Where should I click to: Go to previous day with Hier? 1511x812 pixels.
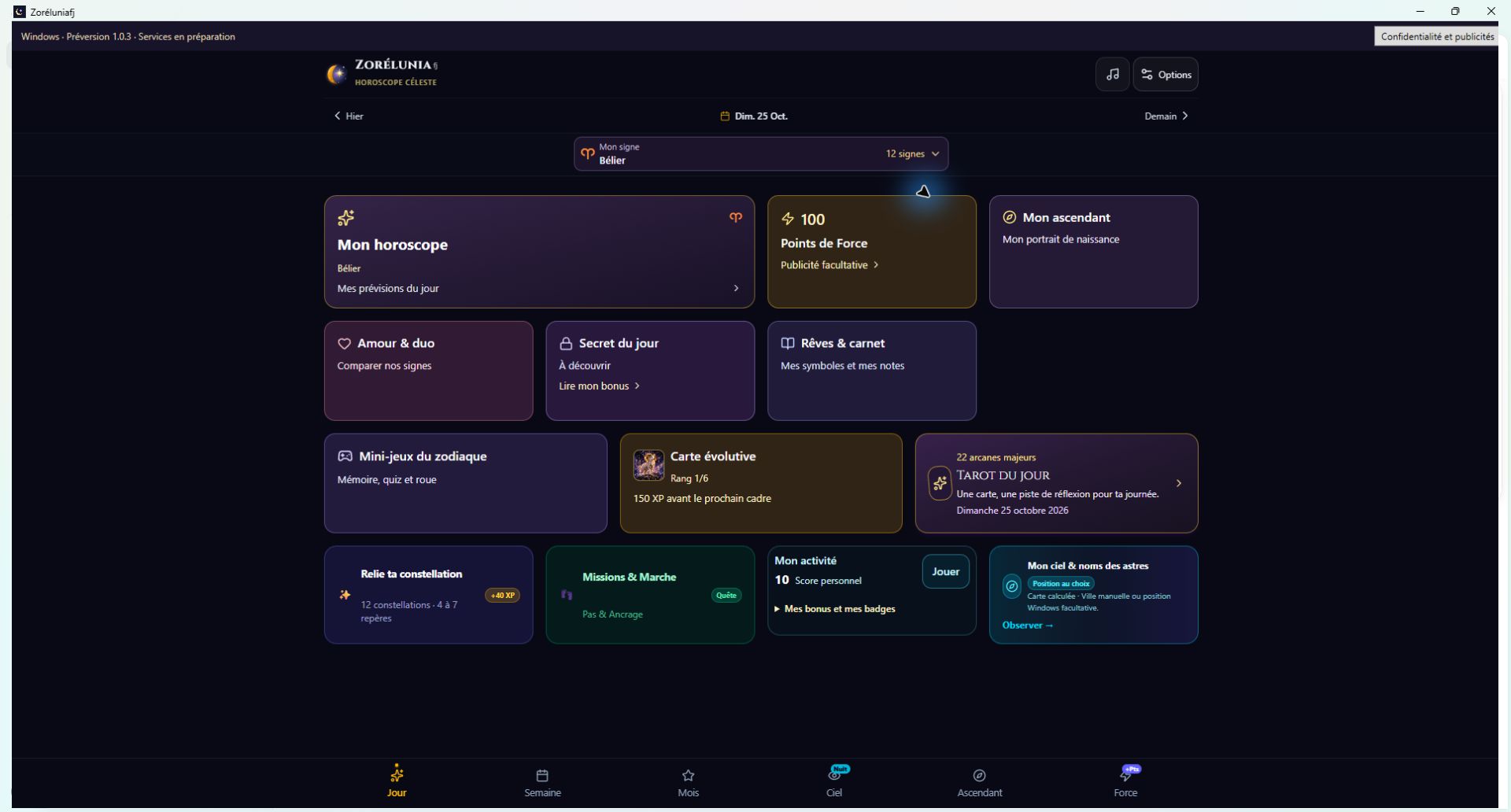coord(349,116)
